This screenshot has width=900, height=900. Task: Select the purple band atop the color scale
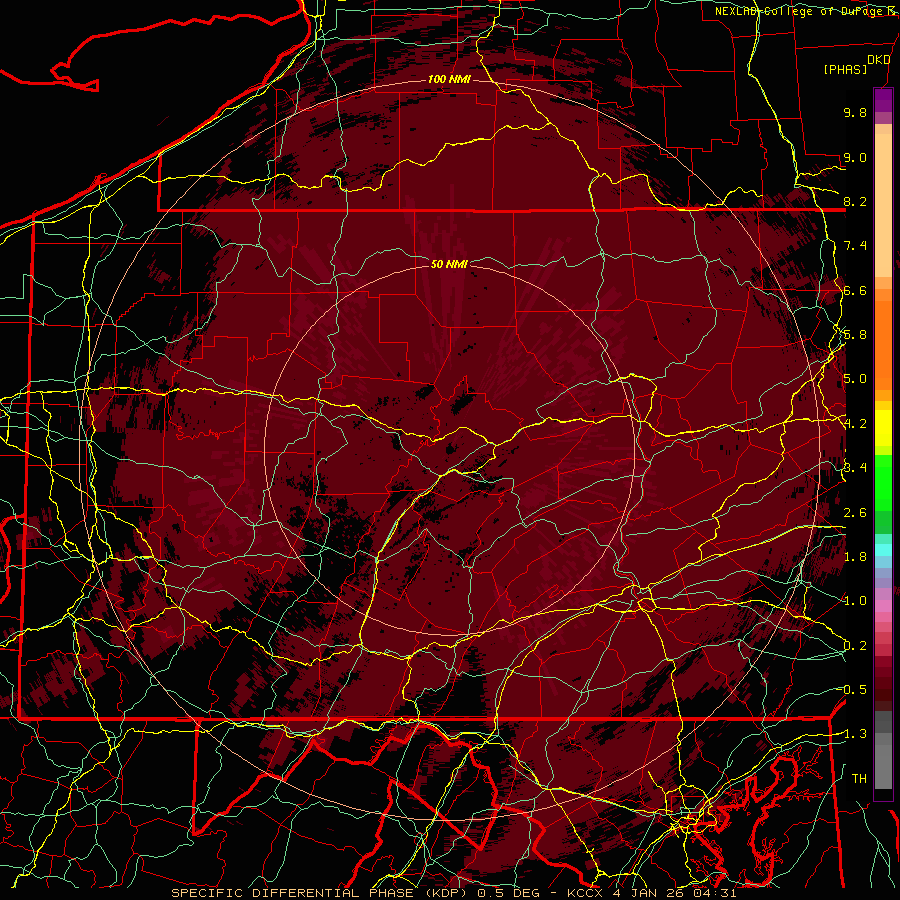tap(883, 100)
